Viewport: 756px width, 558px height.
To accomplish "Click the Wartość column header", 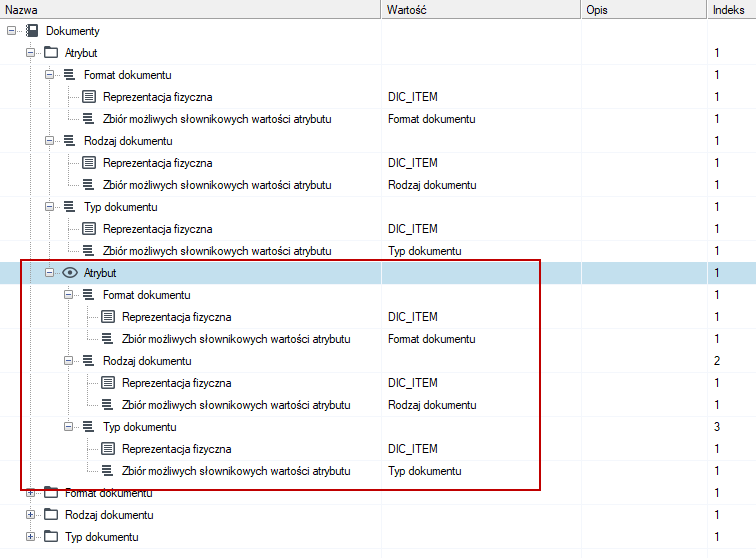I will tap(481, 10).
